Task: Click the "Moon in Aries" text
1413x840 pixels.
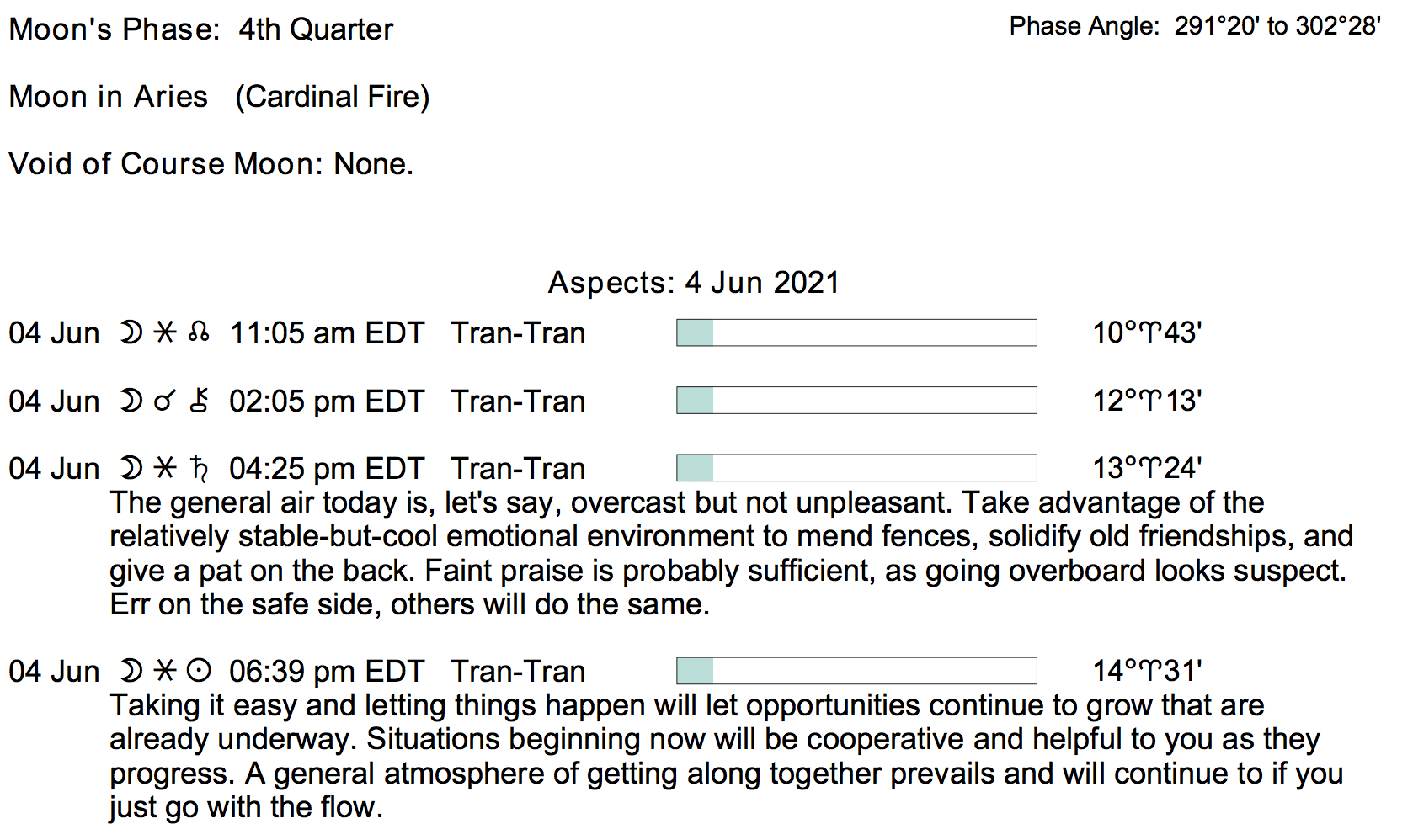Action: [x=109, y=97]
